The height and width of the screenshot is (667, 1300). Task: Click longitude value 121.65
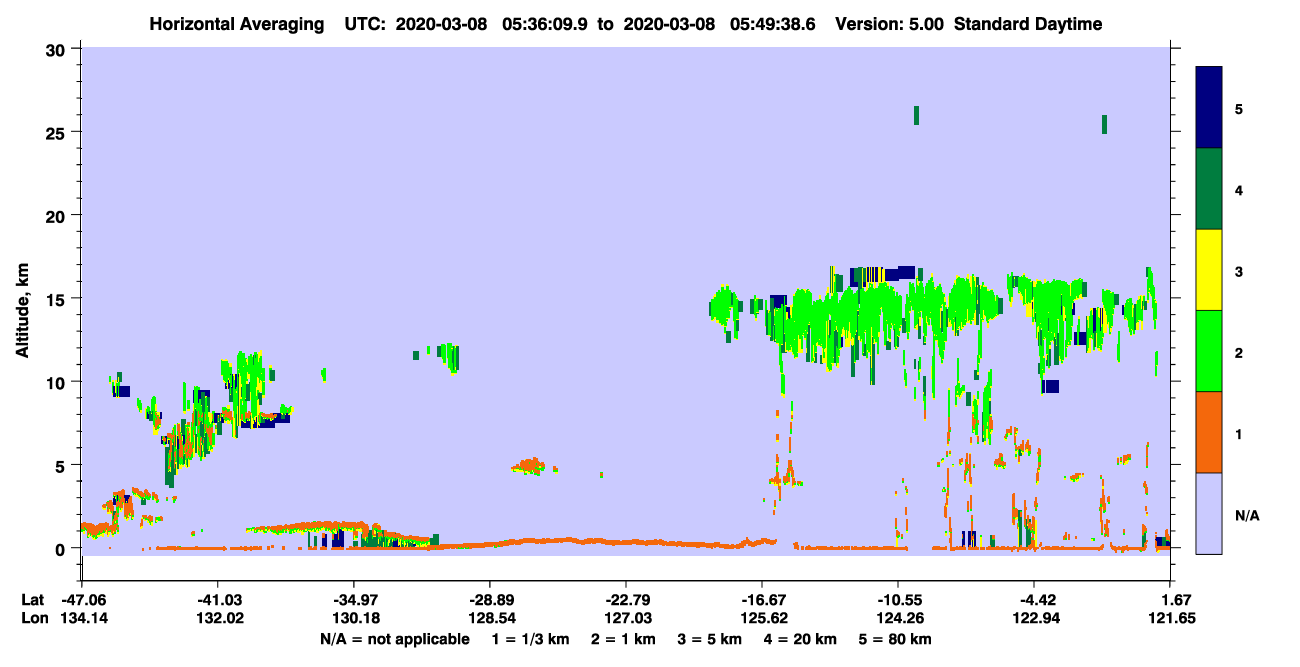click(1173, 618)
